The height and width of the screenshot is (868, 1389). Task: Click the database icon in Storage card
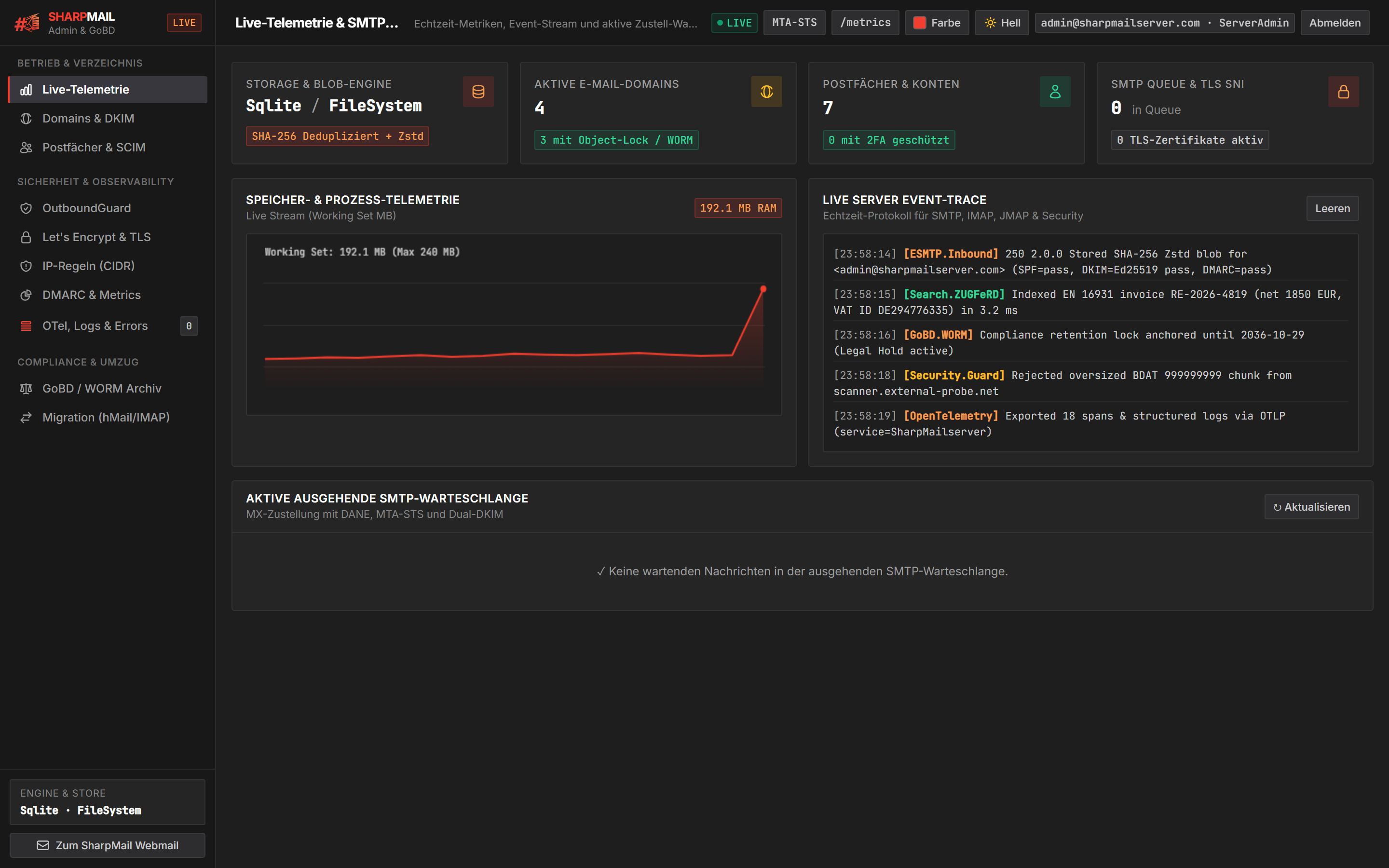478,92
